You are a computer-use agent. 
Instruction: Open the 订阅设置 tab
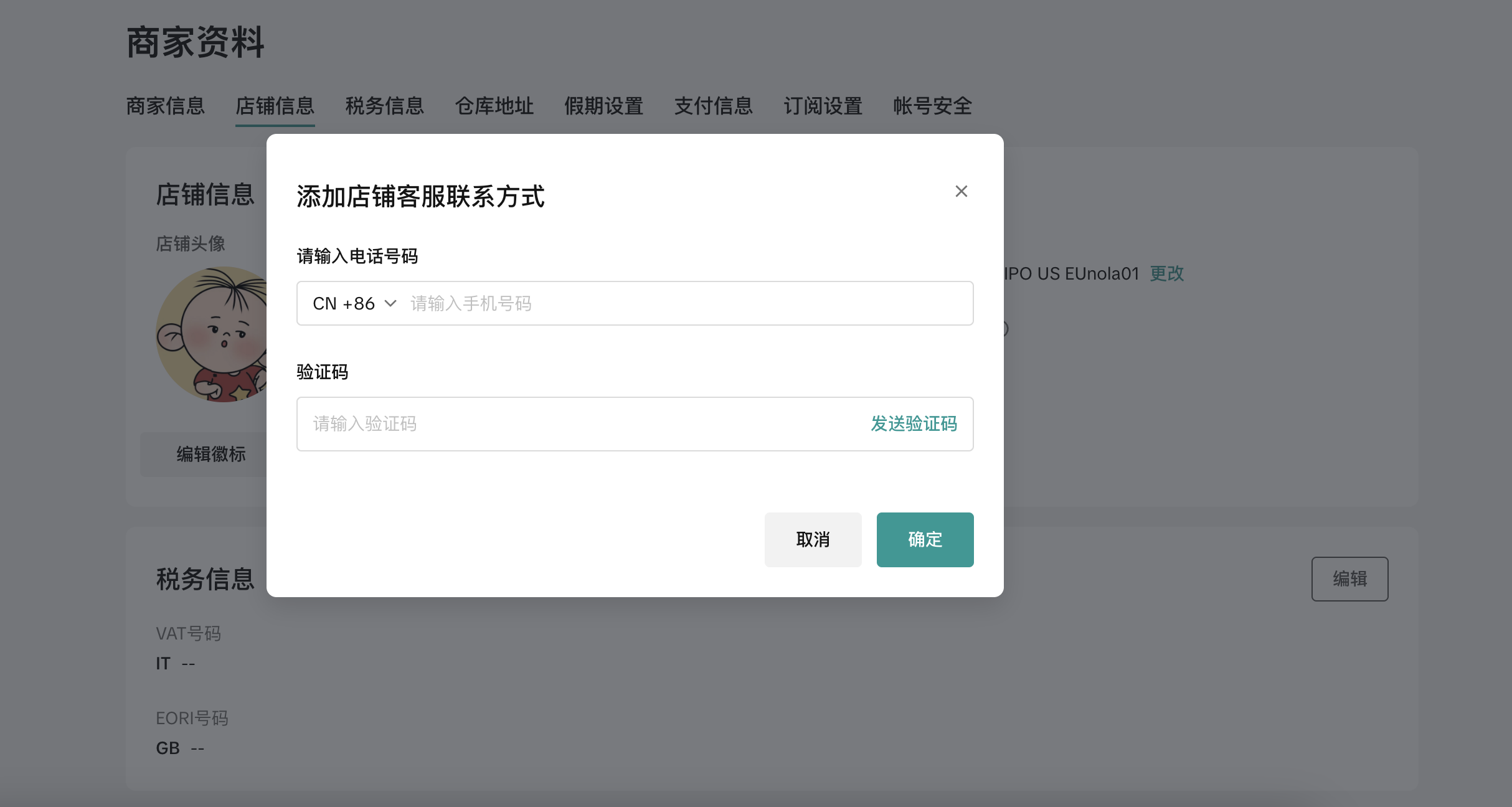tap(823, 106)
